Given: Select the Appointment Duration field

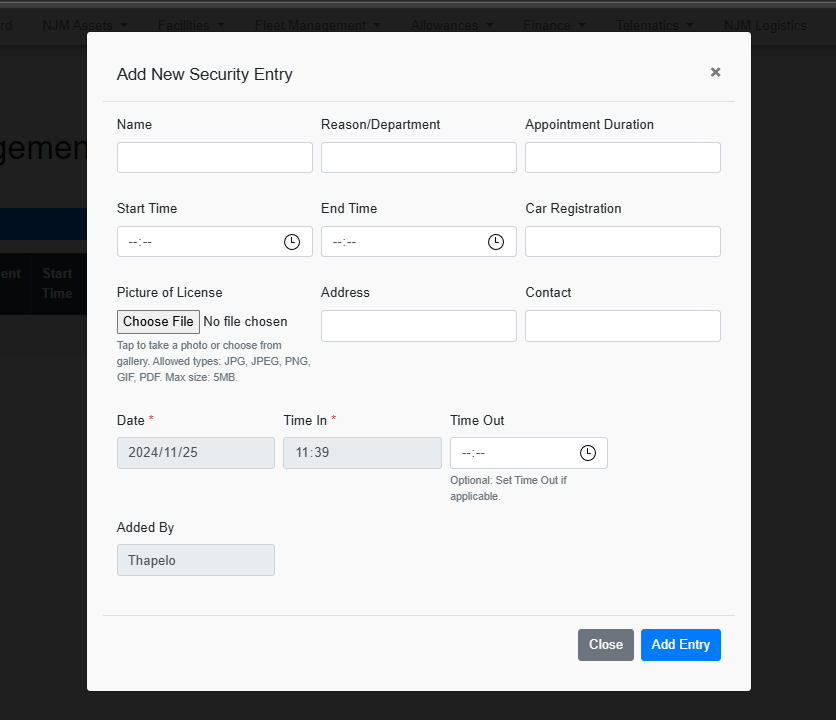Looking at the screenshot, I should click(623, 158).
